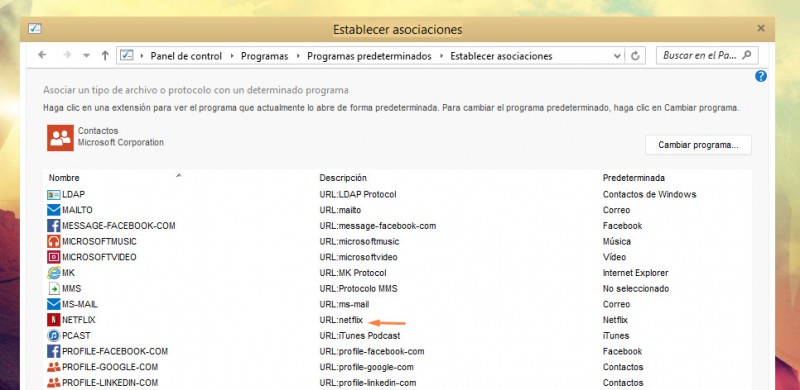The image size is (800, 390).
Task: Click the PCAST iTunes icon
Action: [54, 336]
